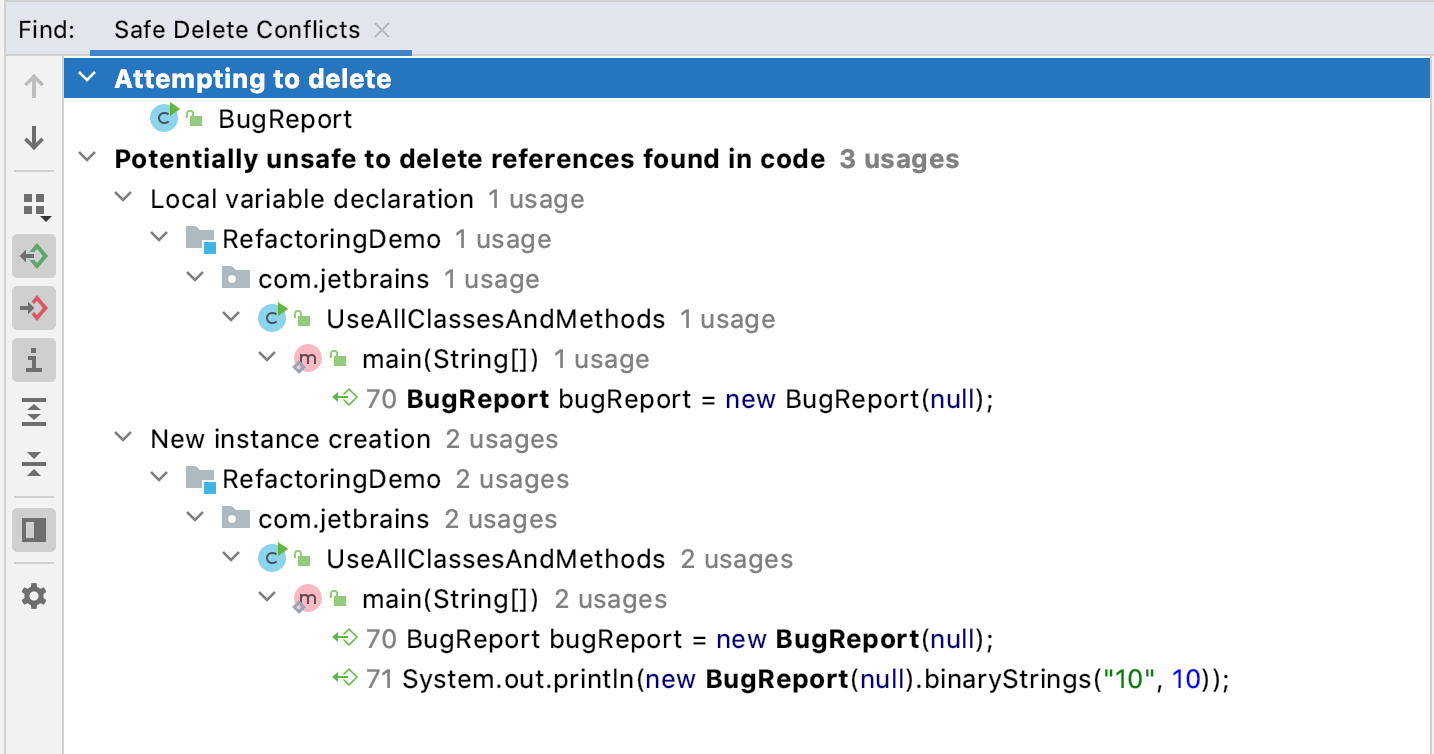Click the Find label
Viewport: 1434px width, 754px height.
46,30
